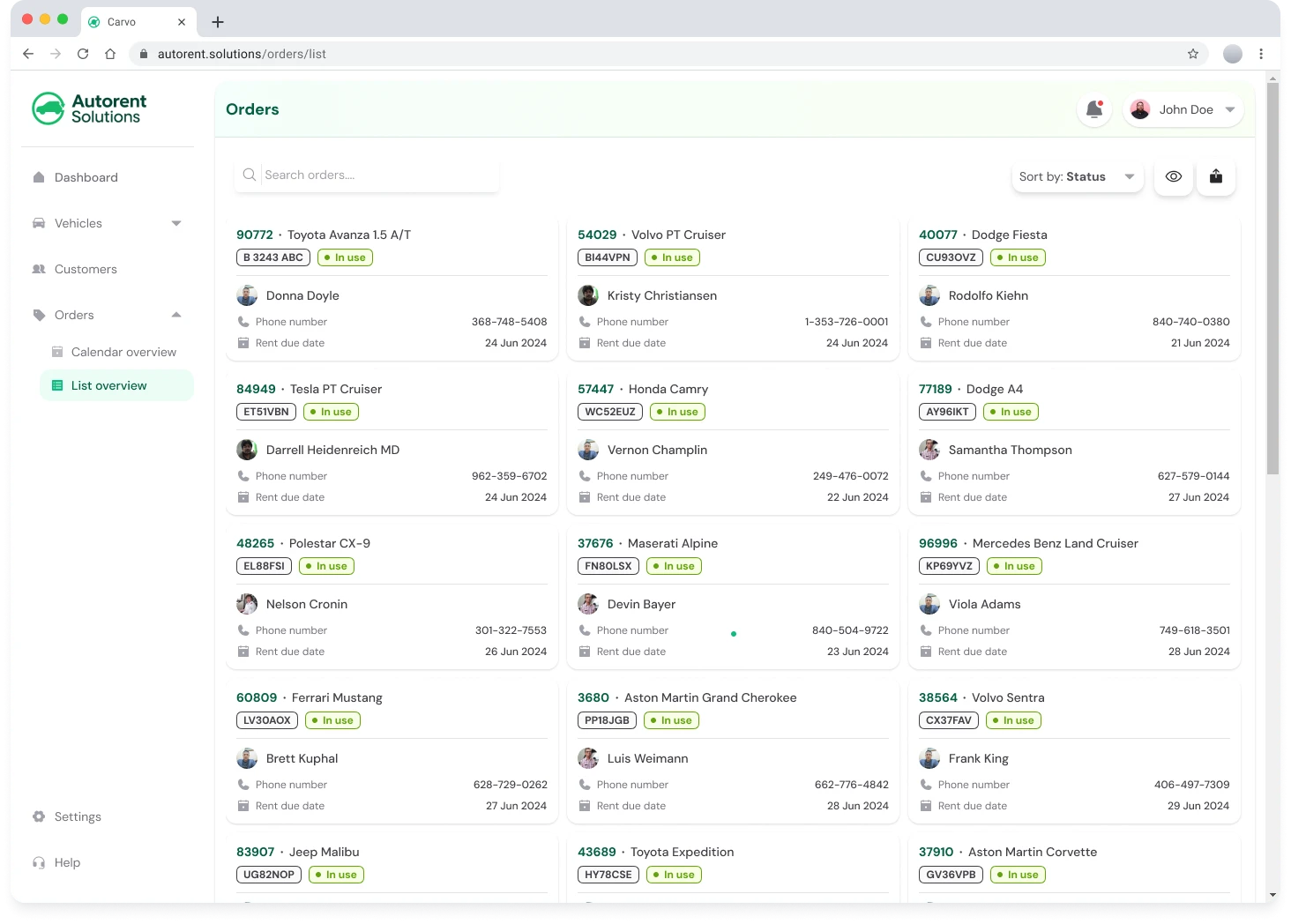Expand the Vehicles sidebar section

coord(176,223)
